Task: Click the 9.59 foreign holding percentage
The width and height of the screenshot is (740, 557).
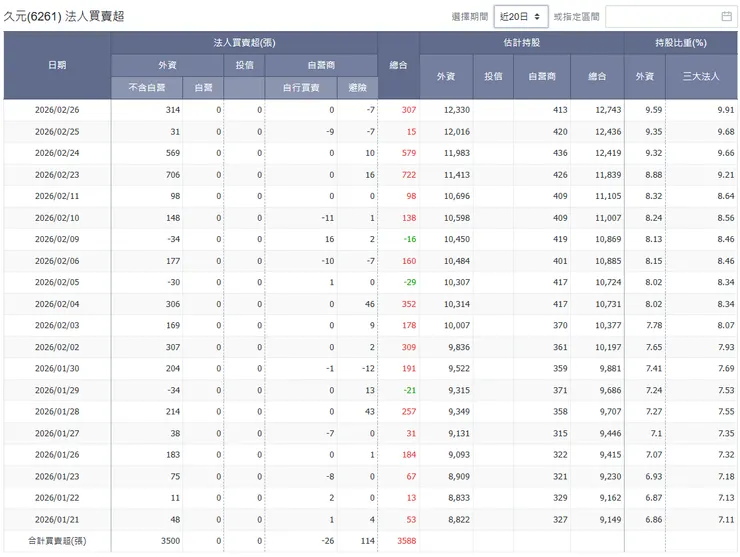Action: coord(654,110)
